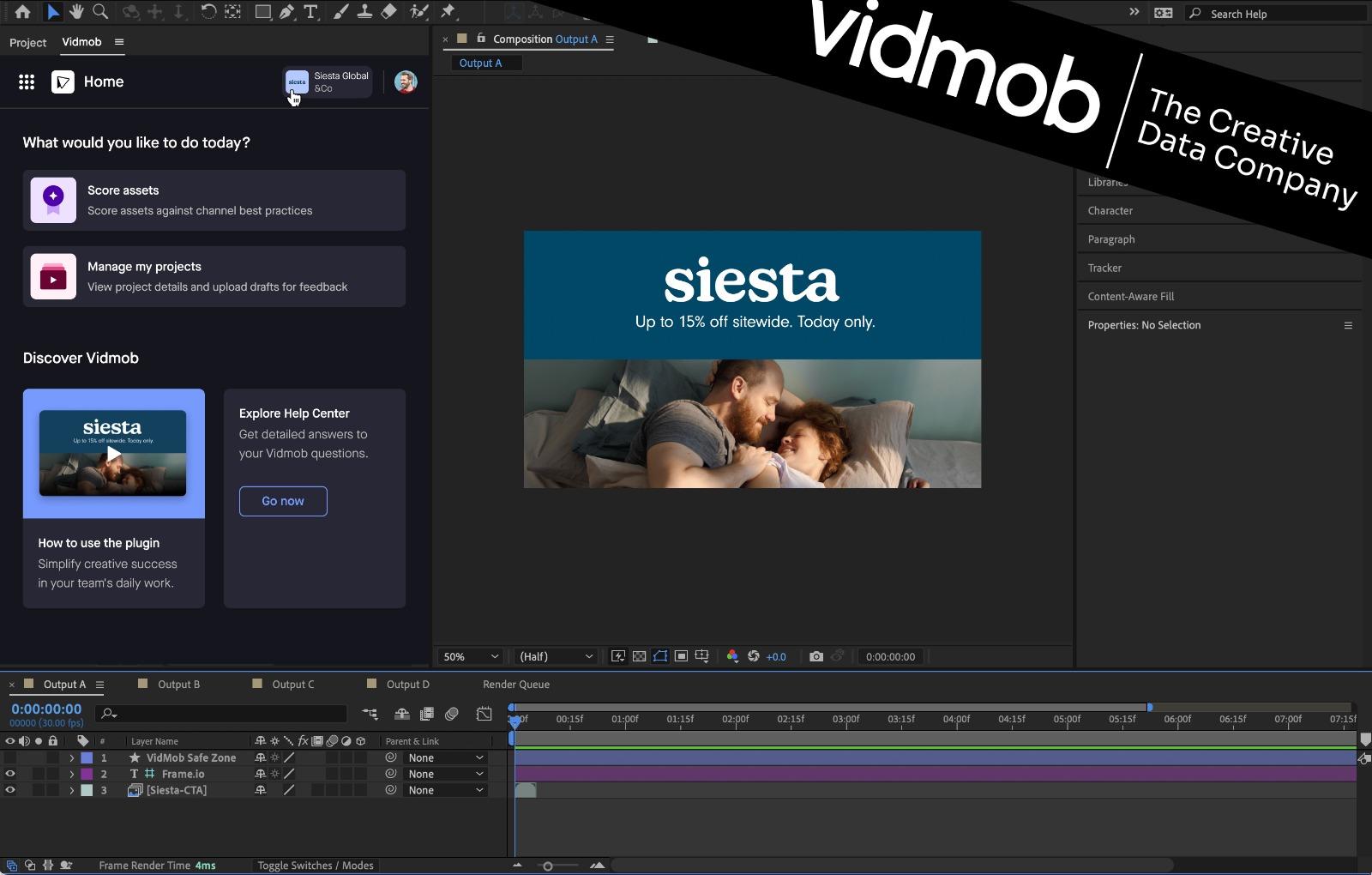Open the Render Queue tab
Screen dimensions: 1372x875
516,684
